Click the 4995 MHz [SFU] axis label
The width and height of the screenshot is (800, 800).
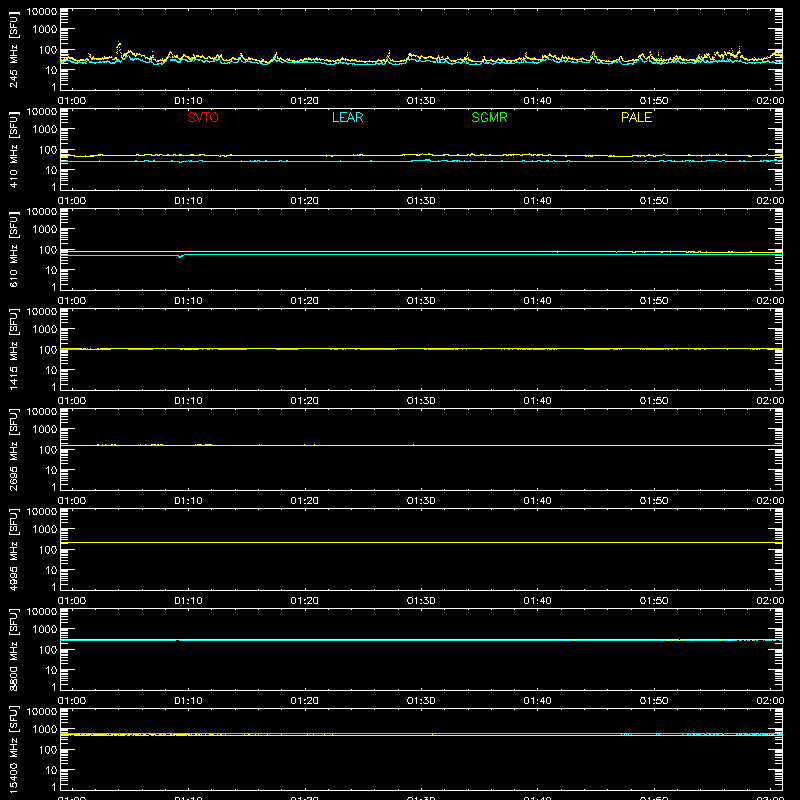click(14, 549)
